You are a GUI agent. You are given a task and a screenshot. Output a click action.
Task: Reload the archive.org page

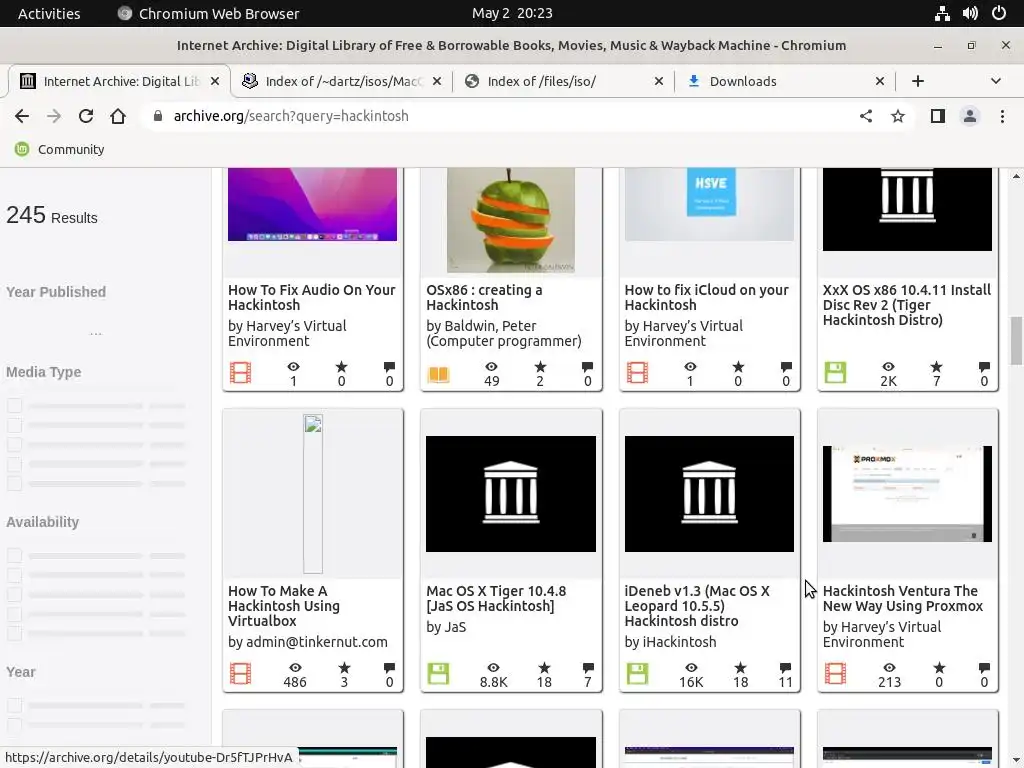coord(86,116)
